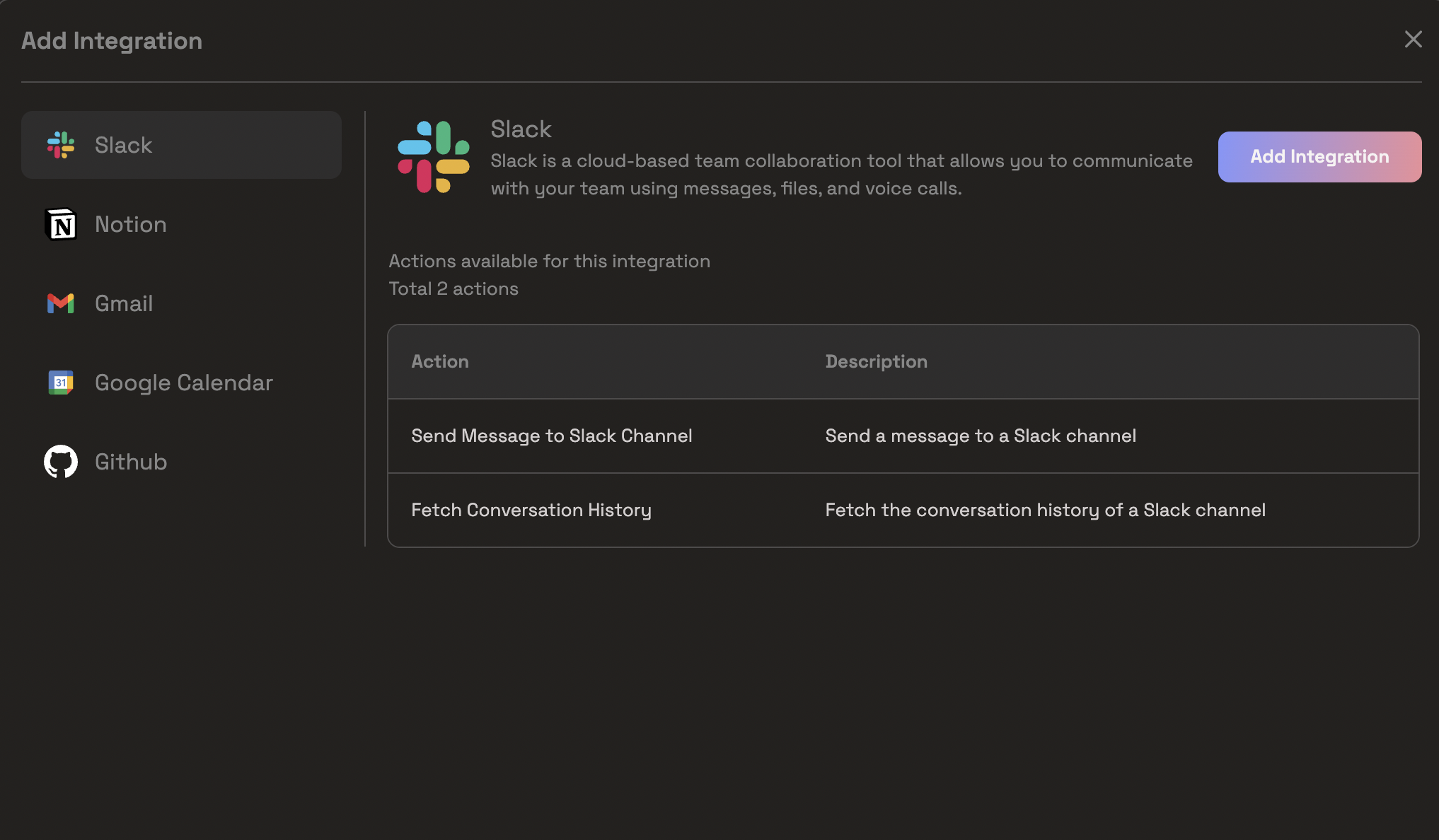Click the Slack description paragraph

click(x=841, y=175)
